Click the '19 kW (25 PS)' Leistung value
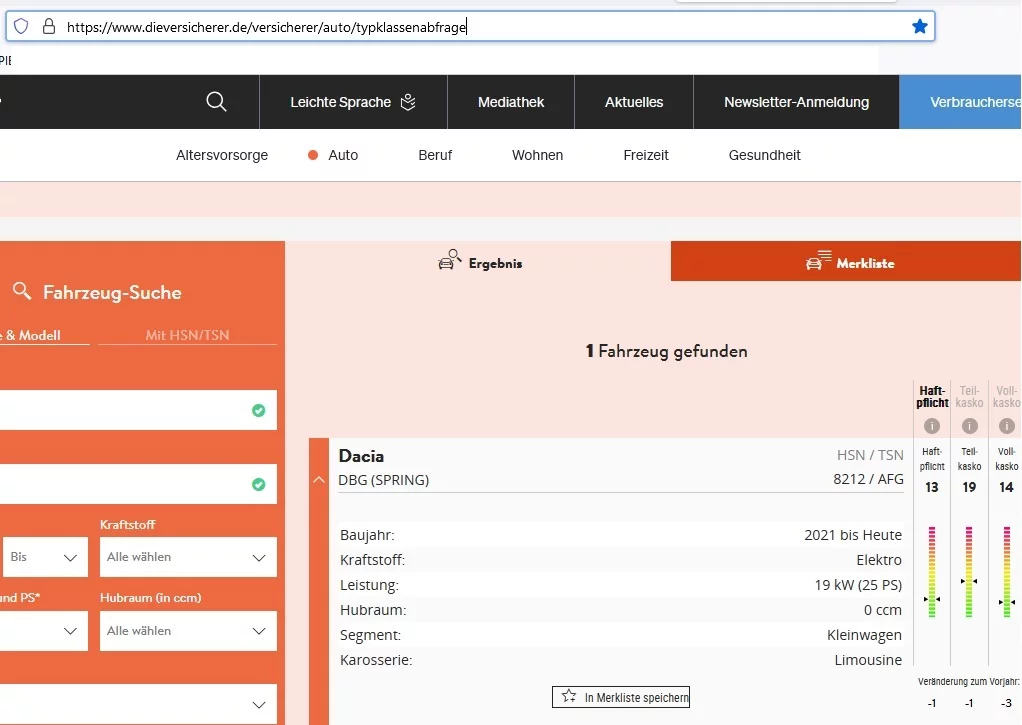Screen dimensions: 1022x725 click(x=858, y=585)
